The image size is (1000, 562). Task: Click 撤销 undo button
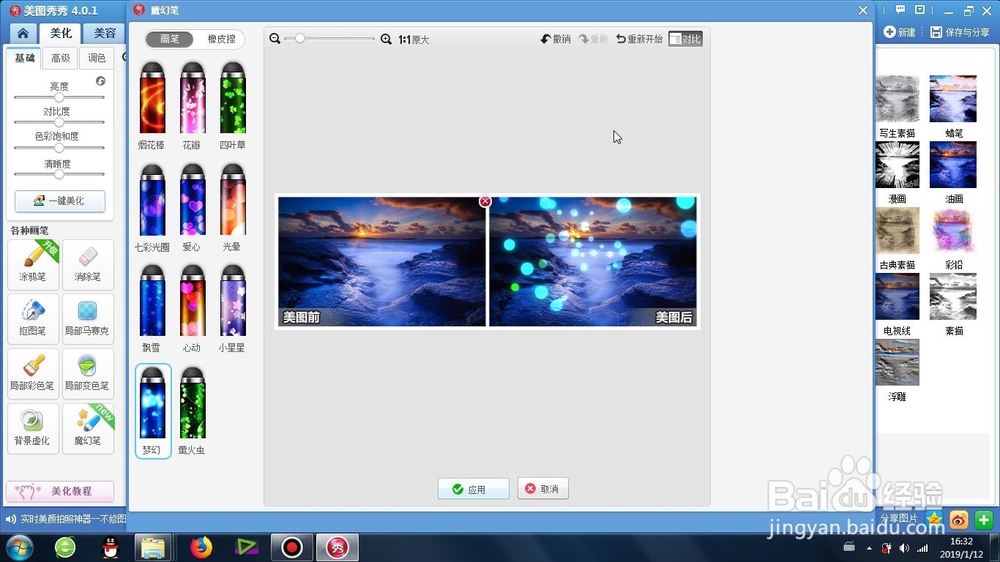[555, 39]
